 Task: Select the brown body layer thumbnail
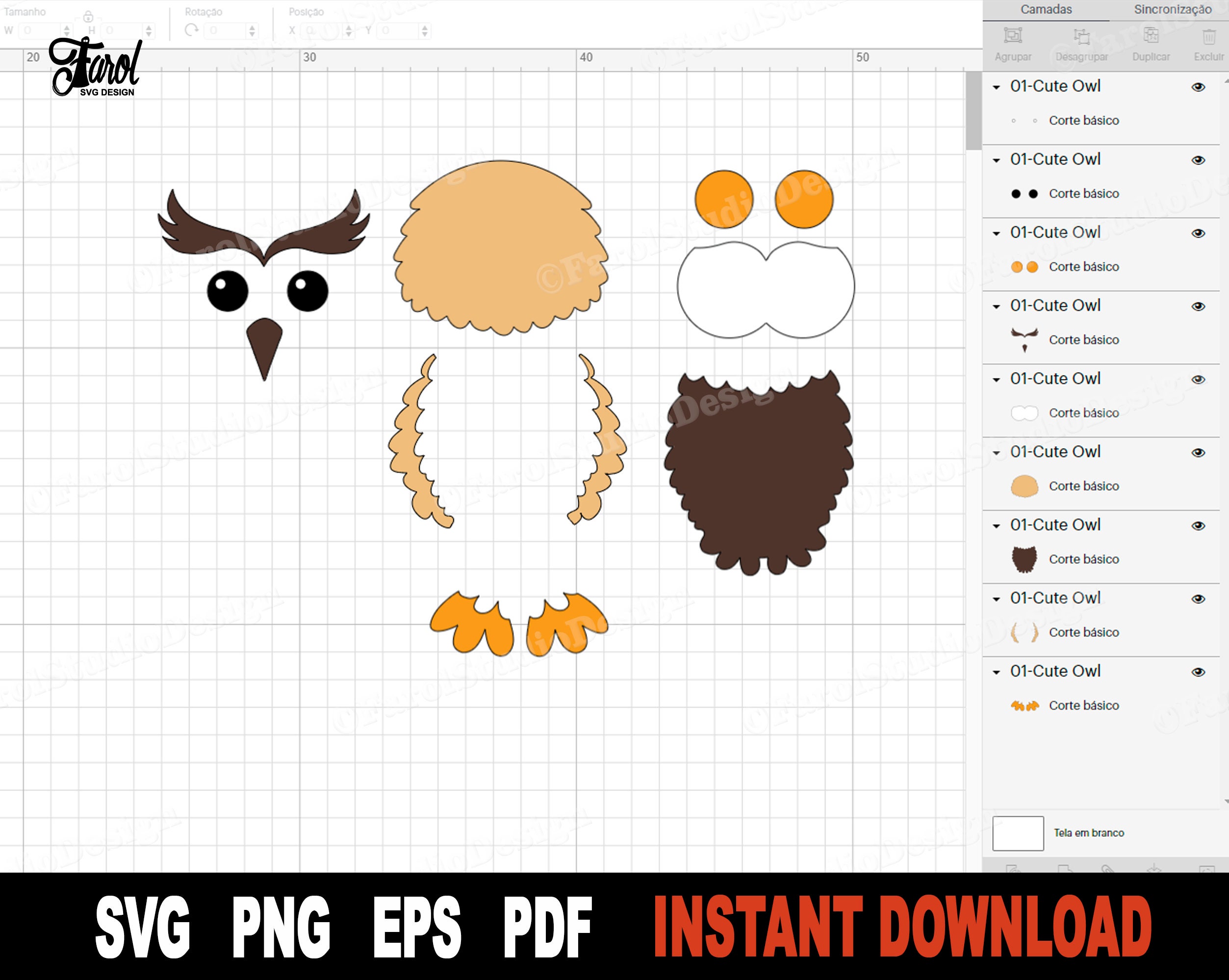pyautogui.click(x=1024, y=559)
